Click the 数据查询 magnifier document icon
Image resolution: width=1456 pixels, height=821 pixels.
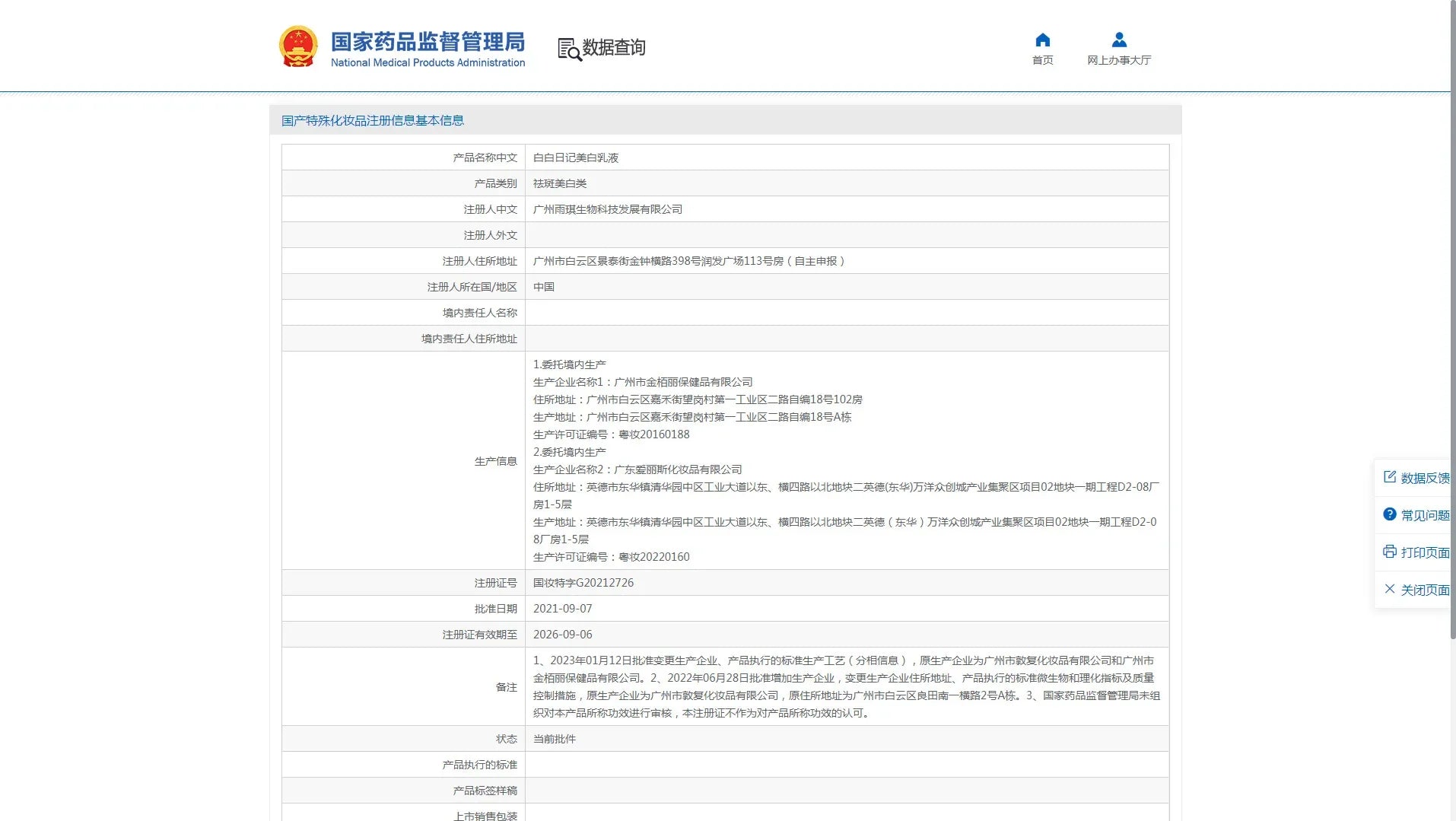(x=569, y=49)
